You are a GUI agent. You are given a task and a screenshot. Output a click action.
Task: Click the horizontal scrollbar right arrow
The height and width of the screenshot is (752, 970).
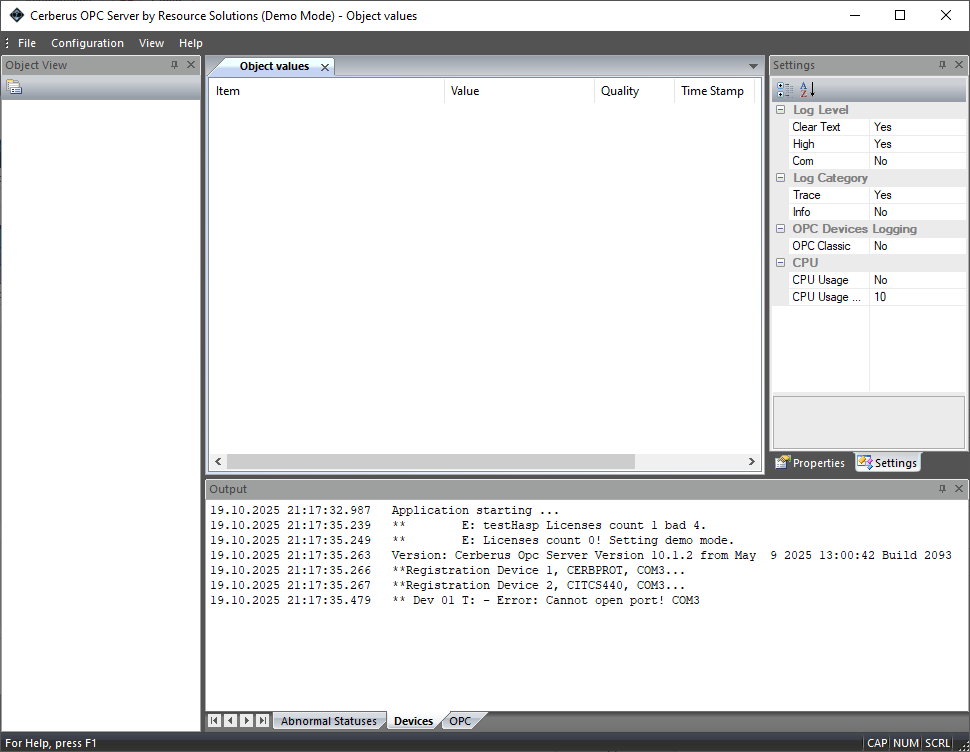click(752, 462)
